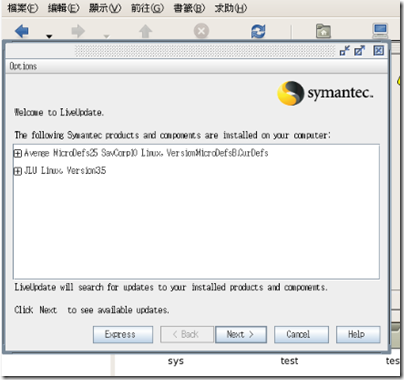This screenshot has width=404, height=380.
Task: Open the Back history dropdown arrow
Action: point(49,36)
